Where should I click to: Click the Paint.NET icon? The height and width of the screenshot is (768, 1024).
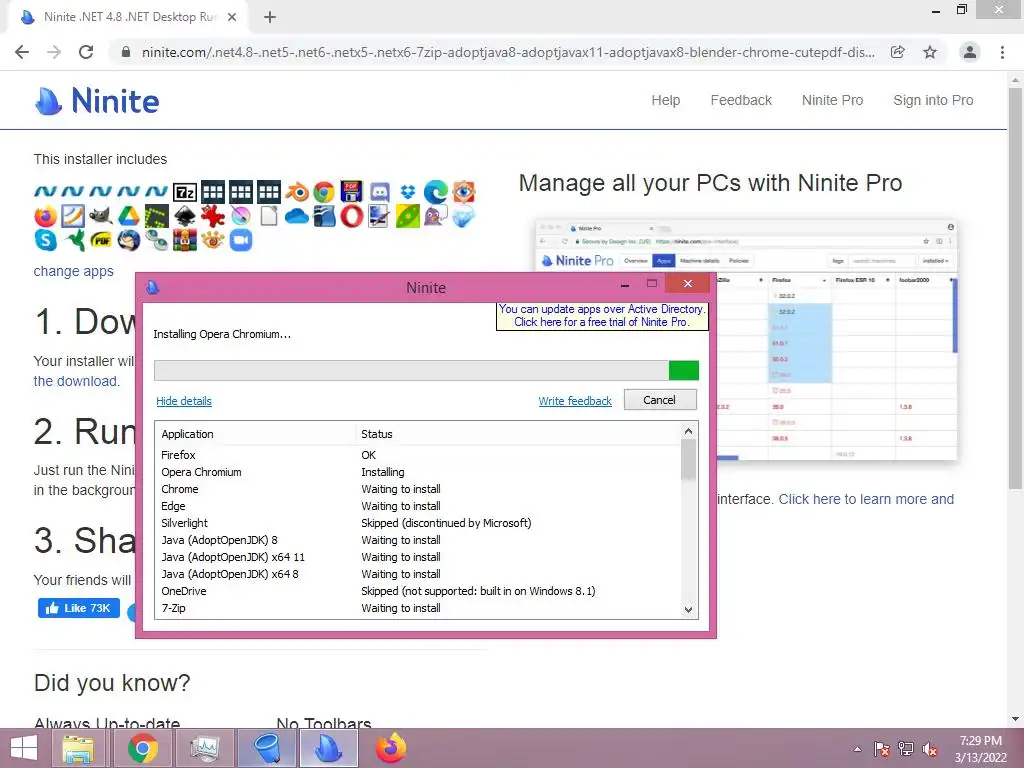379,216
